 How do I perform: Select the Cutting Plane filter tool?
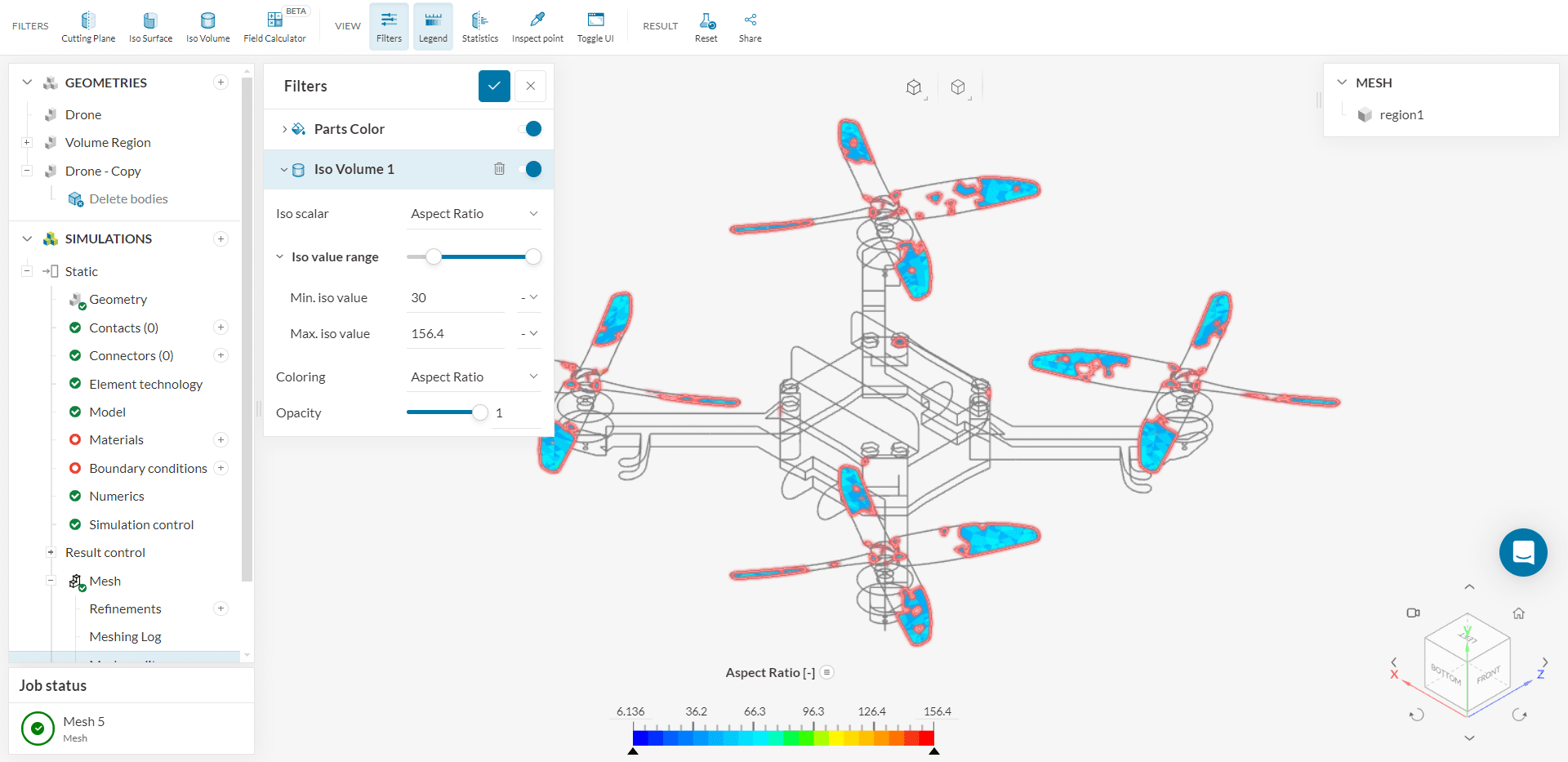coord(88,26)
